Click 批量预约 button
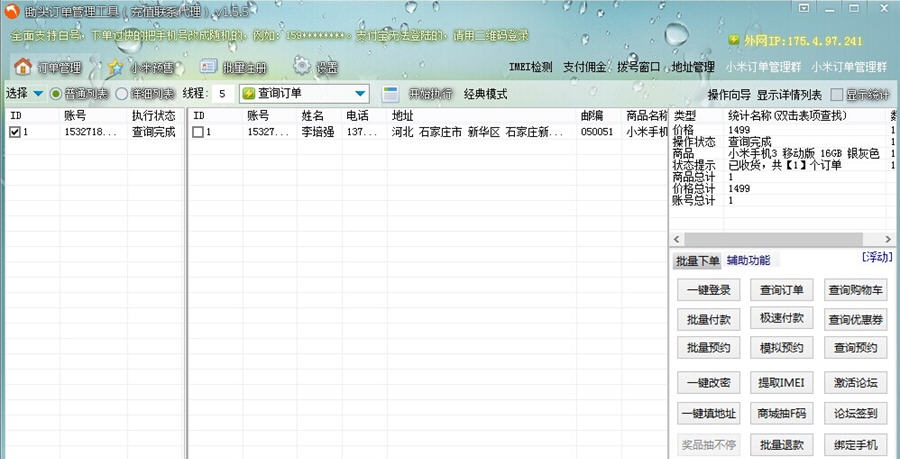Screen dimensions: 900x459 [709, 348]
